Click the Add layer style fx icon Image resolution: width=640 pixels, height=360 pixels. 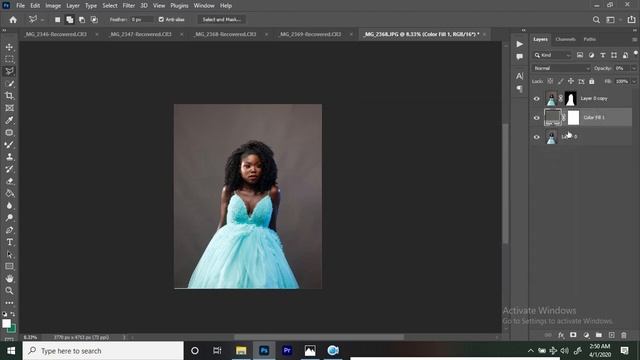pos(561,335)
